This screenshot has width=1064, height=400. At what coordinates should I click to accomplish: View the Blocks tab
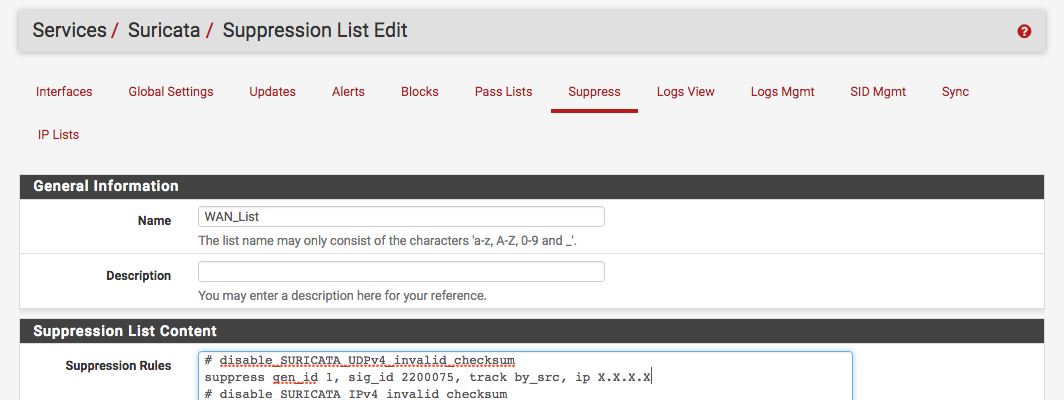tap(419, 92)
